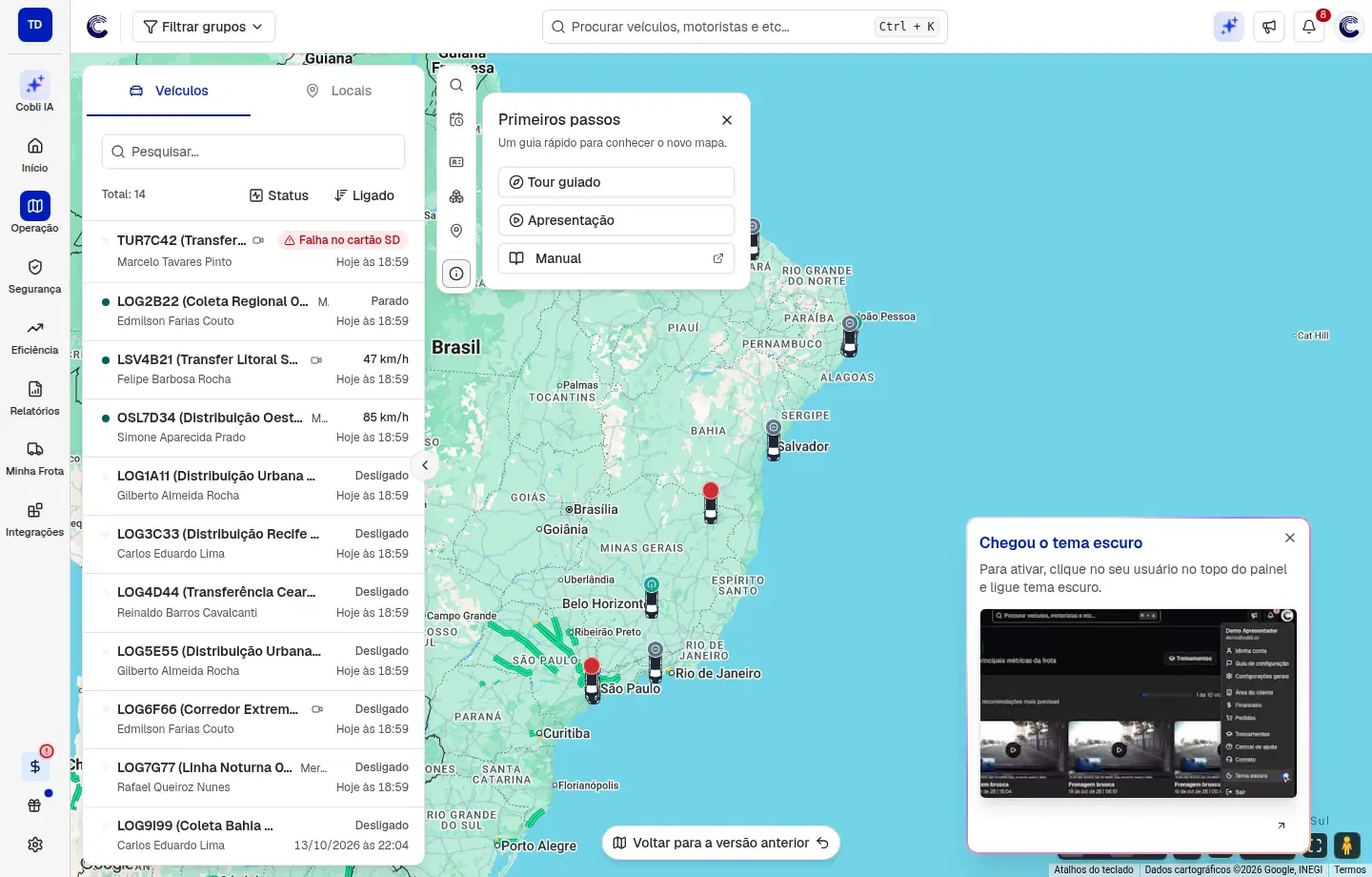Open the Filtrar grupos dropdown
The width and height of the screenshot is (1372, 877).
[204, 27]
